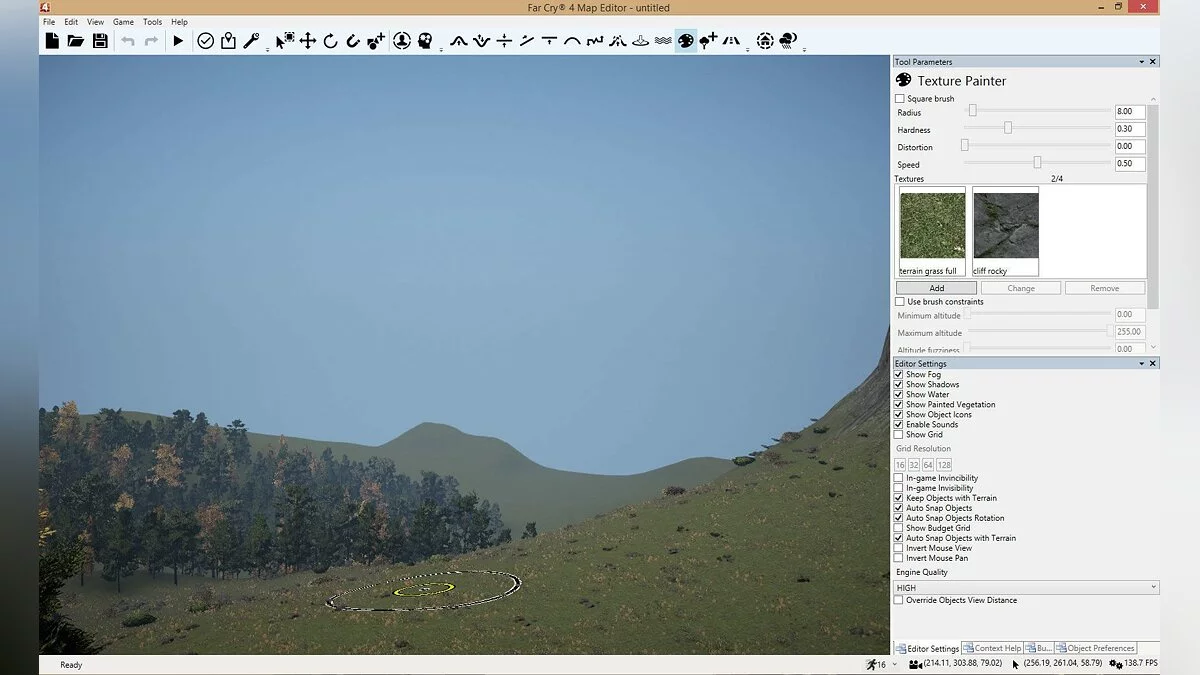Open a map using the folder icon

76,41
